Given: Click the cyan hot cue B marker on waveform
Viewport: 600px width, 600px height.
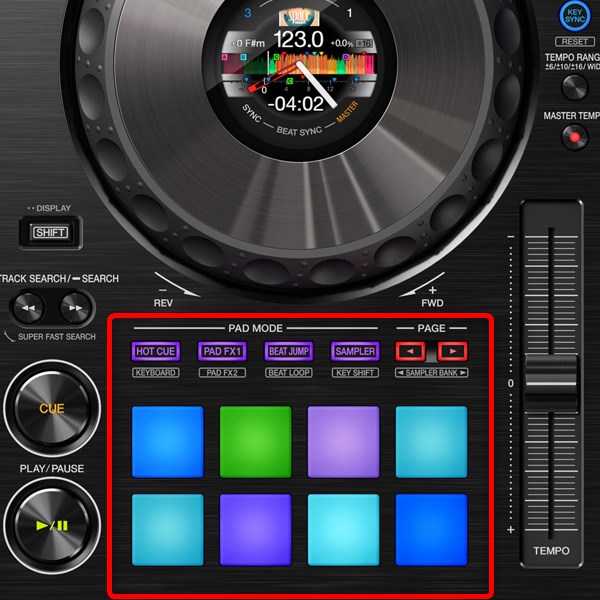Looking at the screenshot, I should pos(243,57).
